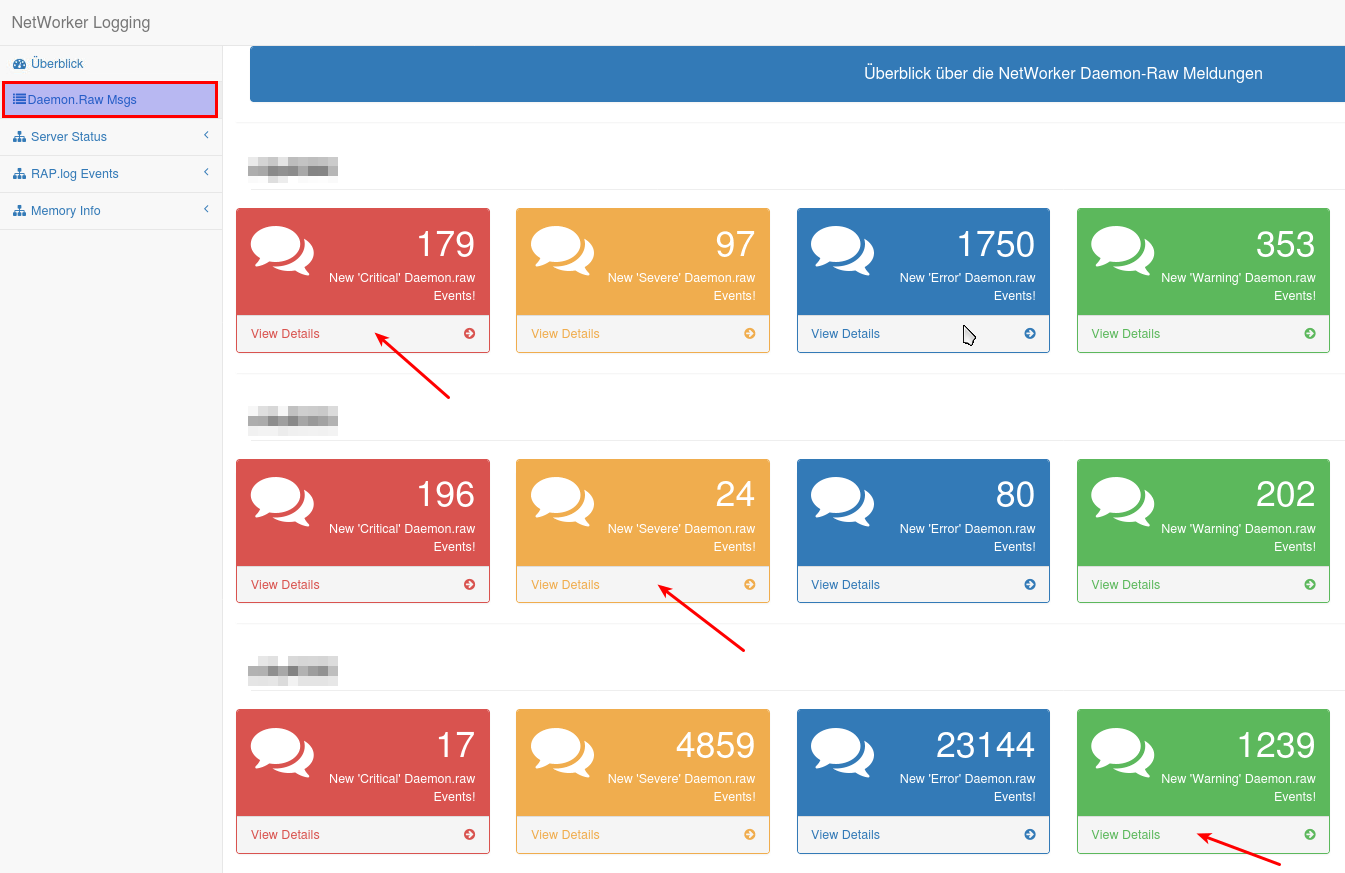
Task: View Details of 353 Warning events
Action: [1125, 334]
